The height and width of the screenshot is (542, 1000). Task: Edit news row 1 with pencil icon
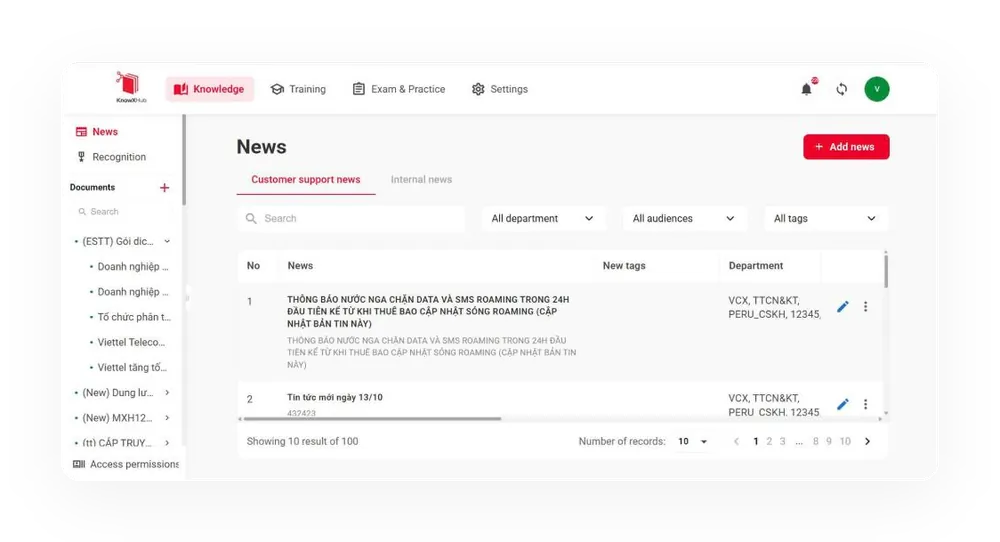pyautogui.click(x=842, y=307)
